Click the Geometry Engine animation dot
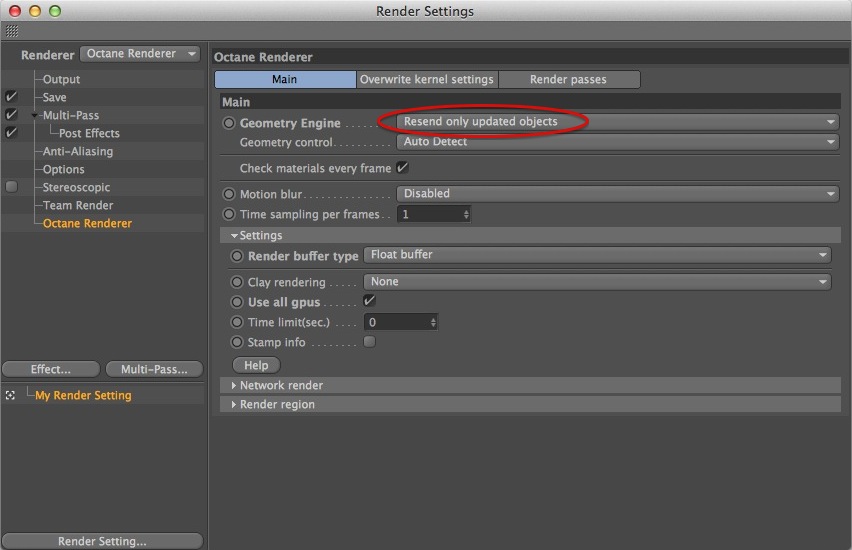Image resolution: width=852 pixels, height=550 pixels. pos(229,123)
